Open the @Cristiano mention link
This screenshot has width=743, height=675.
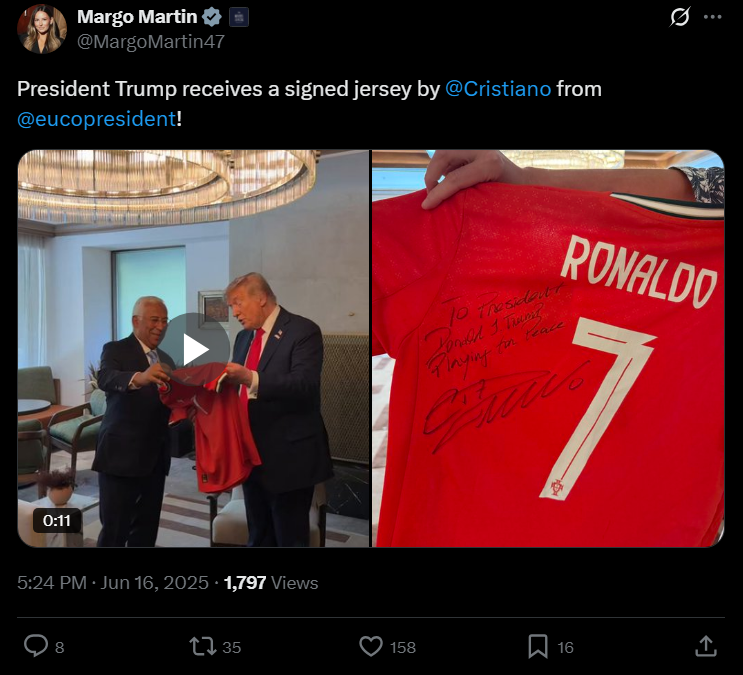point(498,89)
